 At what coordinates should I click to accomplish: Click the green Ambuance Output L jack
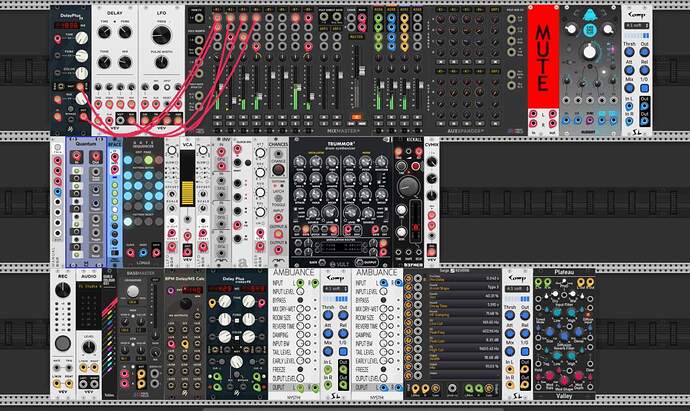[x=300, y=388]
